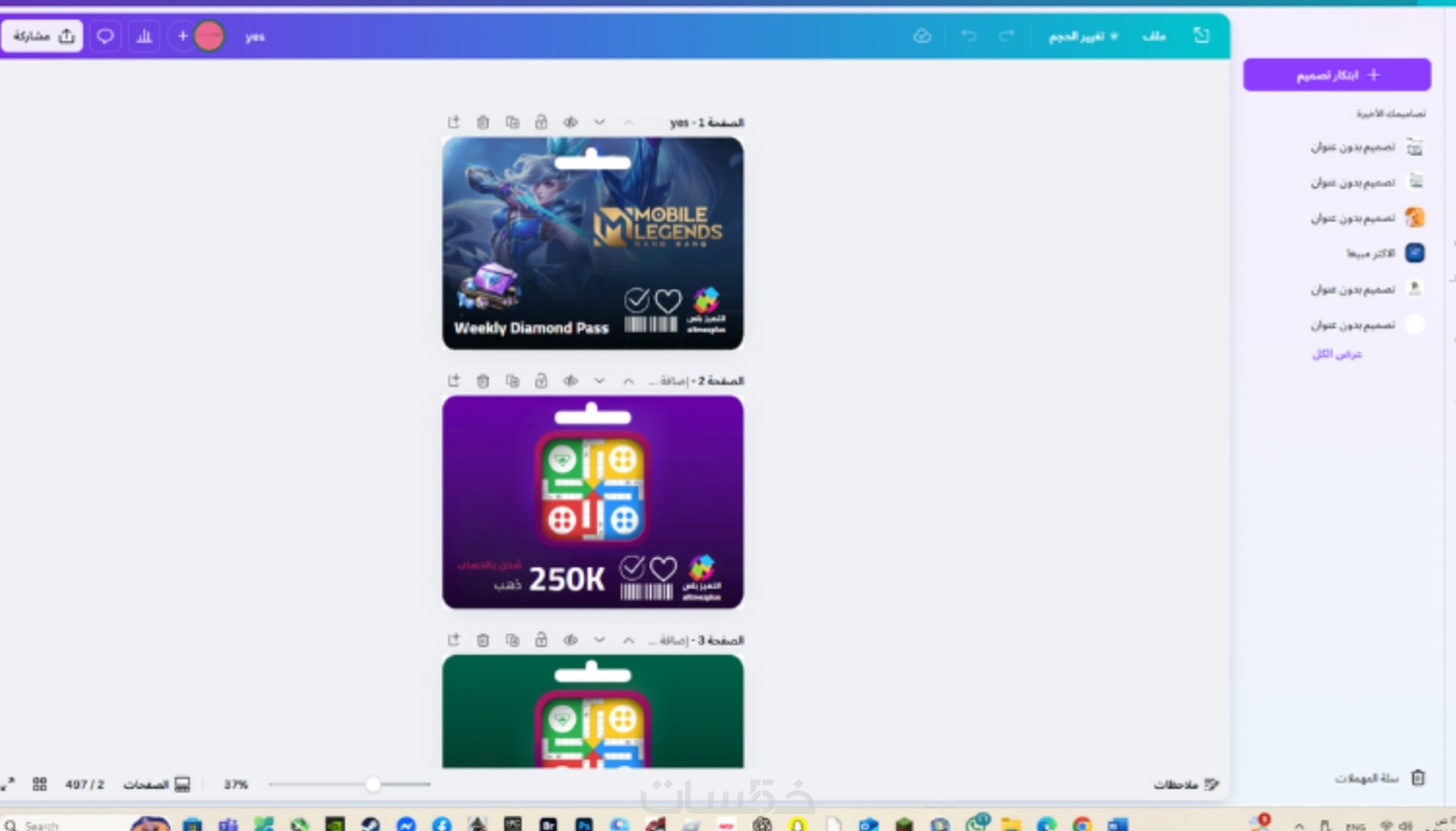Image resolution: width=1456 pixels, height=831 pixels.
Task: Click the design title 'yes'
Action: click(254, 37)
